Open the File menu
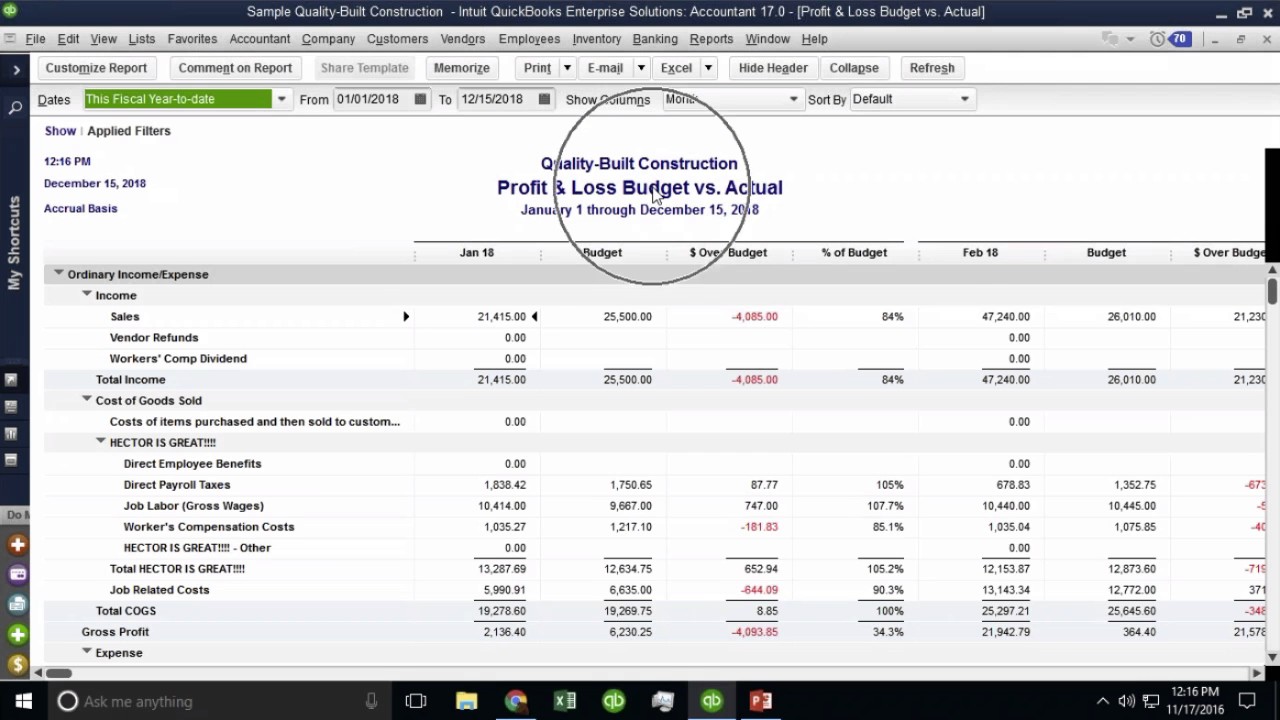 pyautogui.click(x=35, y=39)
